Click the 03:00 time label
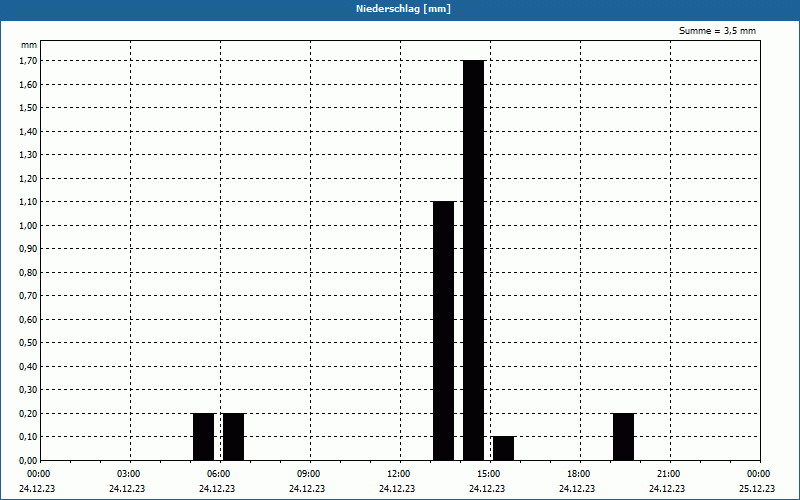This screenshot has height=500, width=800. point(129,474)
